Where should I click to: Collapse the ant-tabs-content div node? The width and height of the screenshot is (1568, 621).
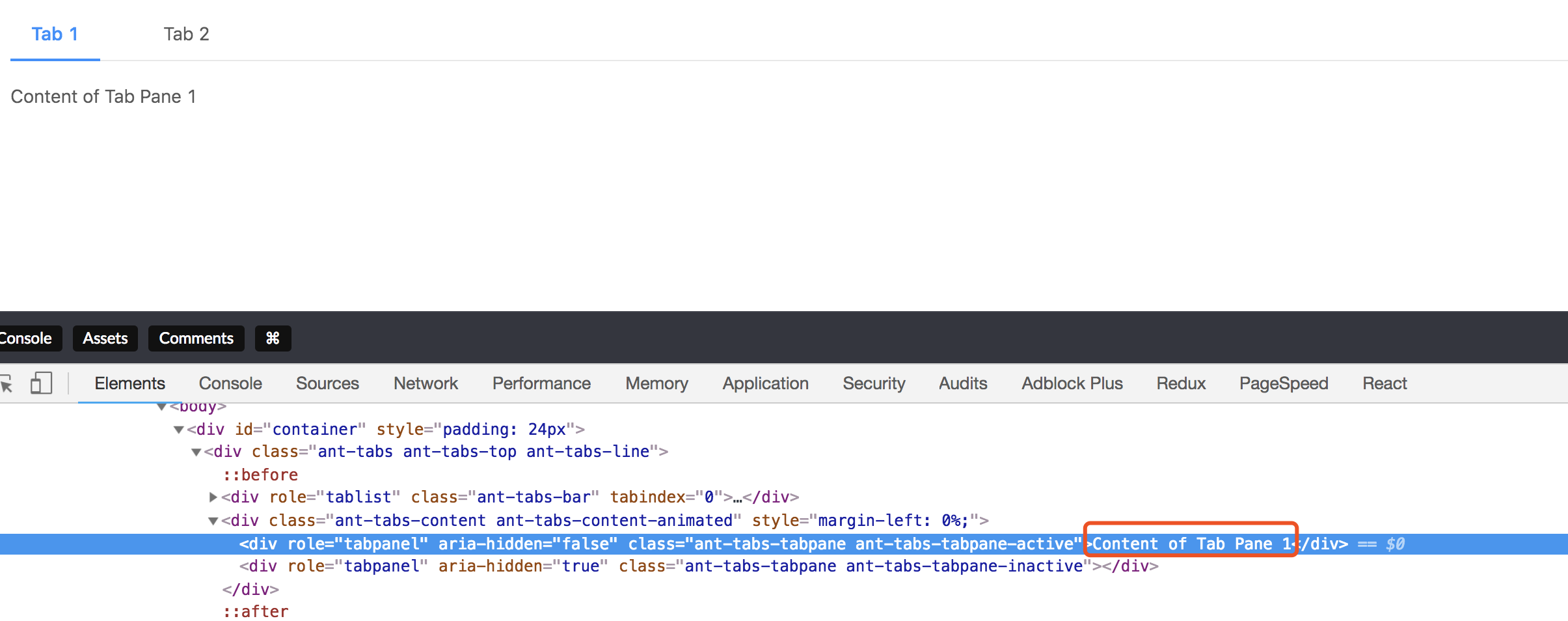213,520
